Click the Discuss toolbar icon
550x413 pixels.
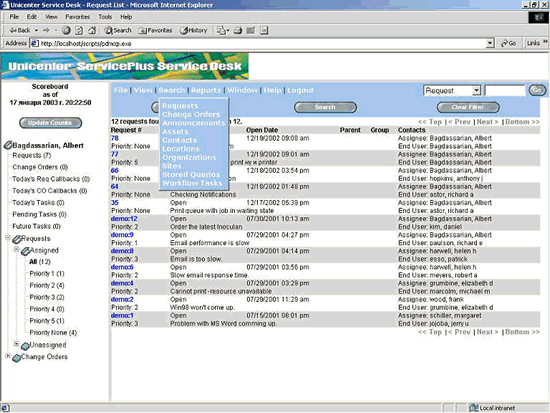pos(264,31)
